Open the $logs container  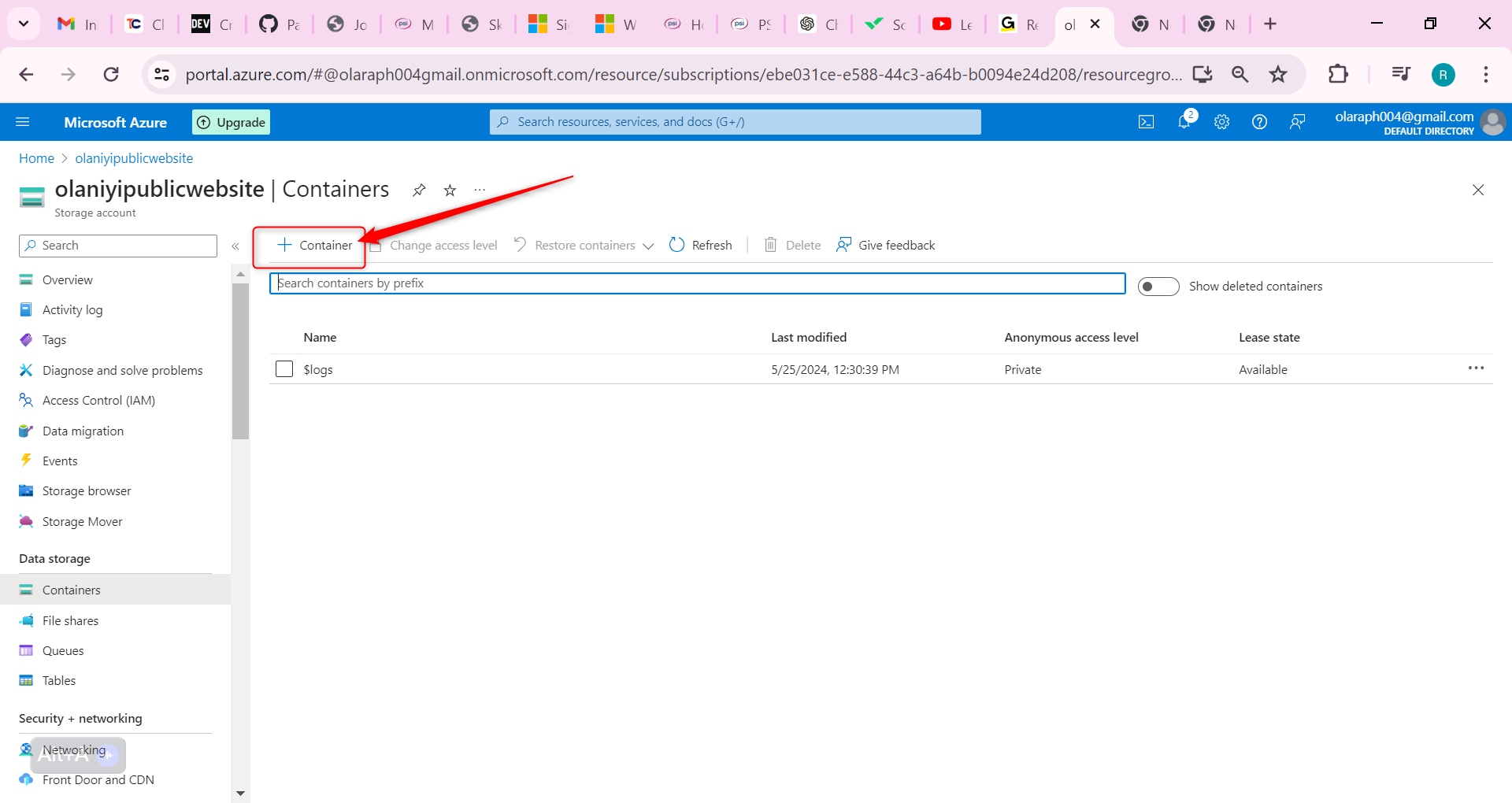(318, 370)
